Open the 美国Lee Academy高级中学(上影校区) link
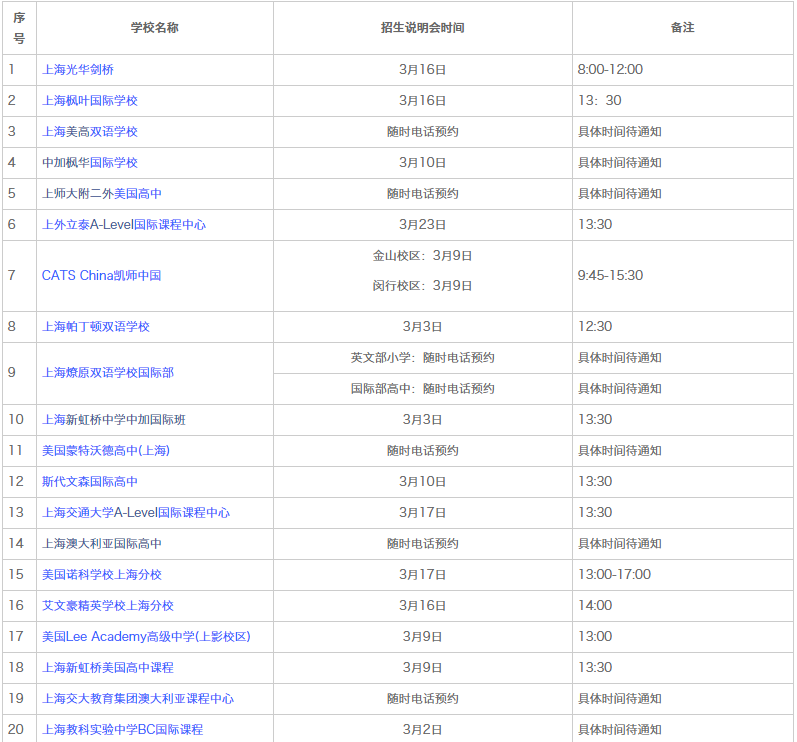Viewport: 797px width, 742px height. [146, 636]
